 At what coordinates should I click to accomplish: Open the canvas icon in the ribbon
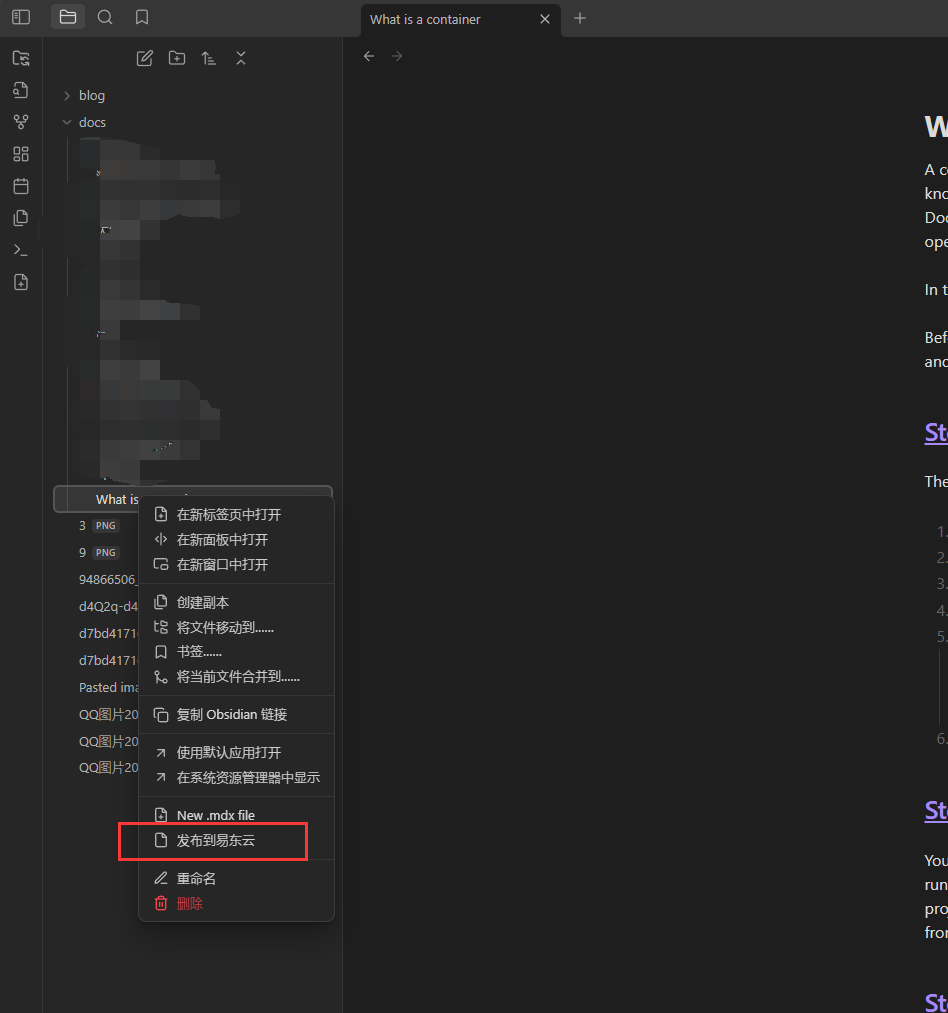coord(21,154)
